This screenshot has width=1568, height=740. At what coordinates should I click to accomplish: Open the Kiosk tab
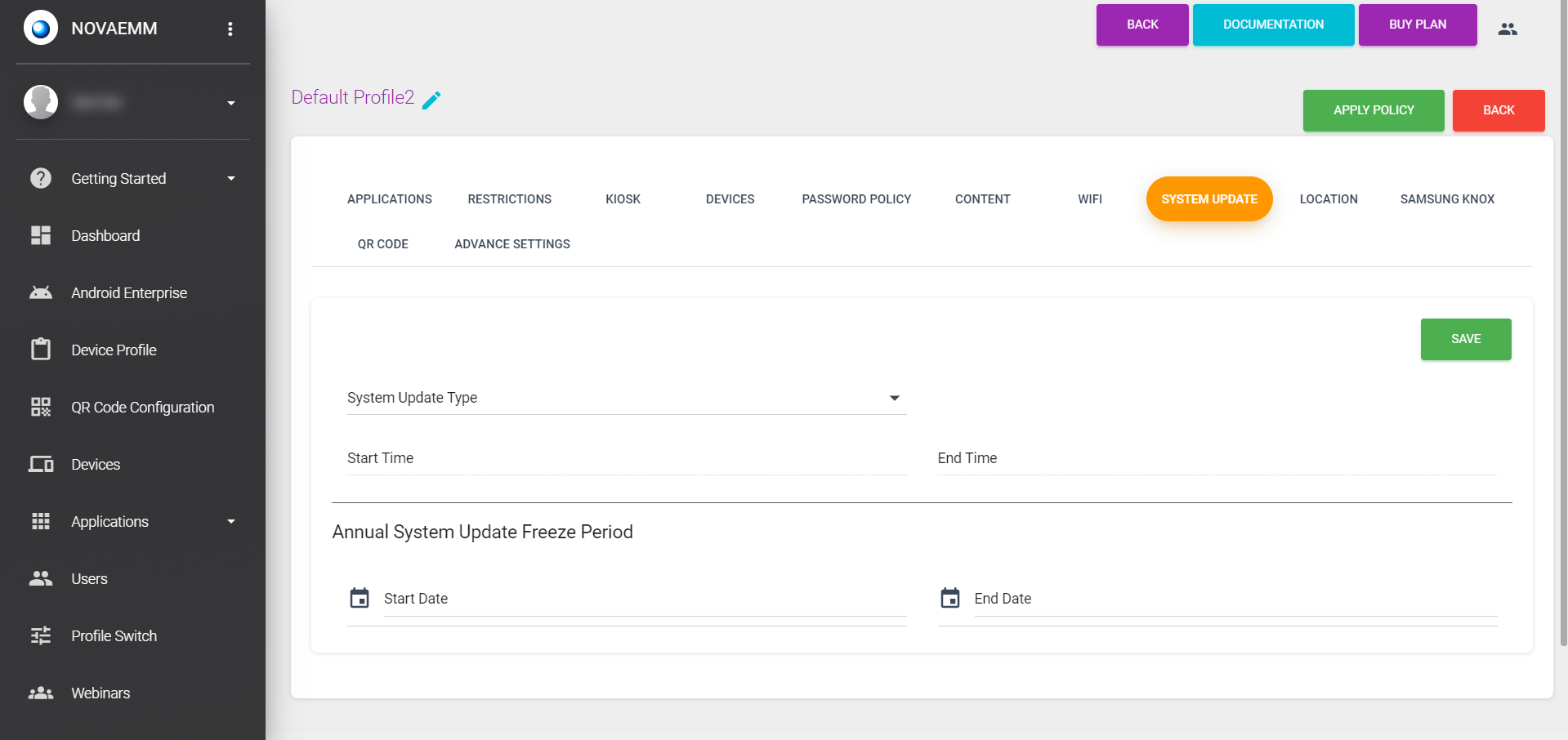623,199
